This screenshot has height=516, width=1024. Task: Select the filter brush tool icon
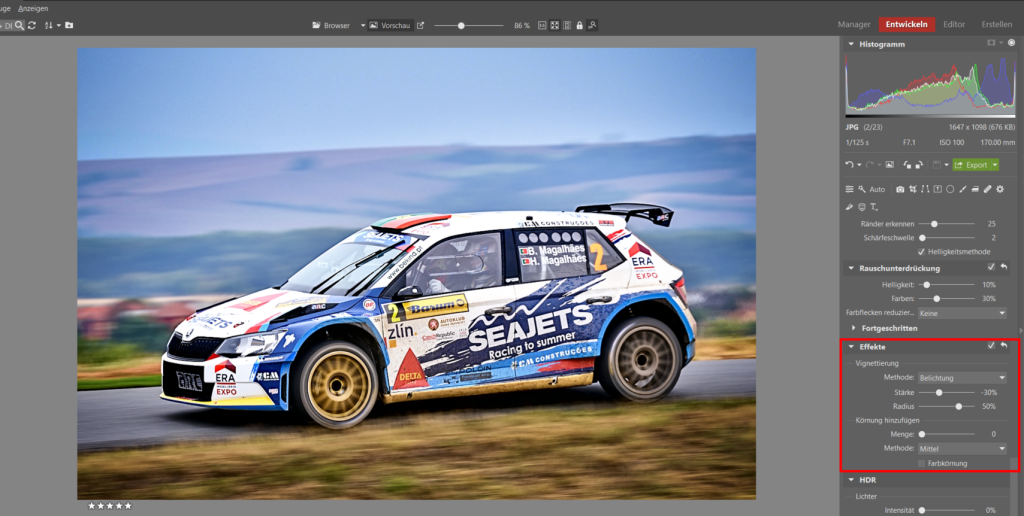pos(963,189)
